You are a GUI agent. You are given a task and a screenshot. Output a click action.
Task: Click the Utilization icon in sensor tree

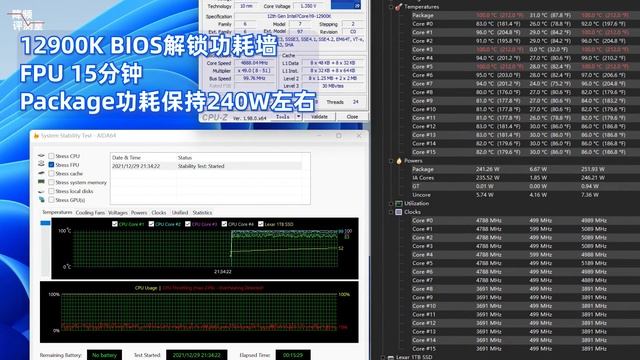[x=399, y=203]
